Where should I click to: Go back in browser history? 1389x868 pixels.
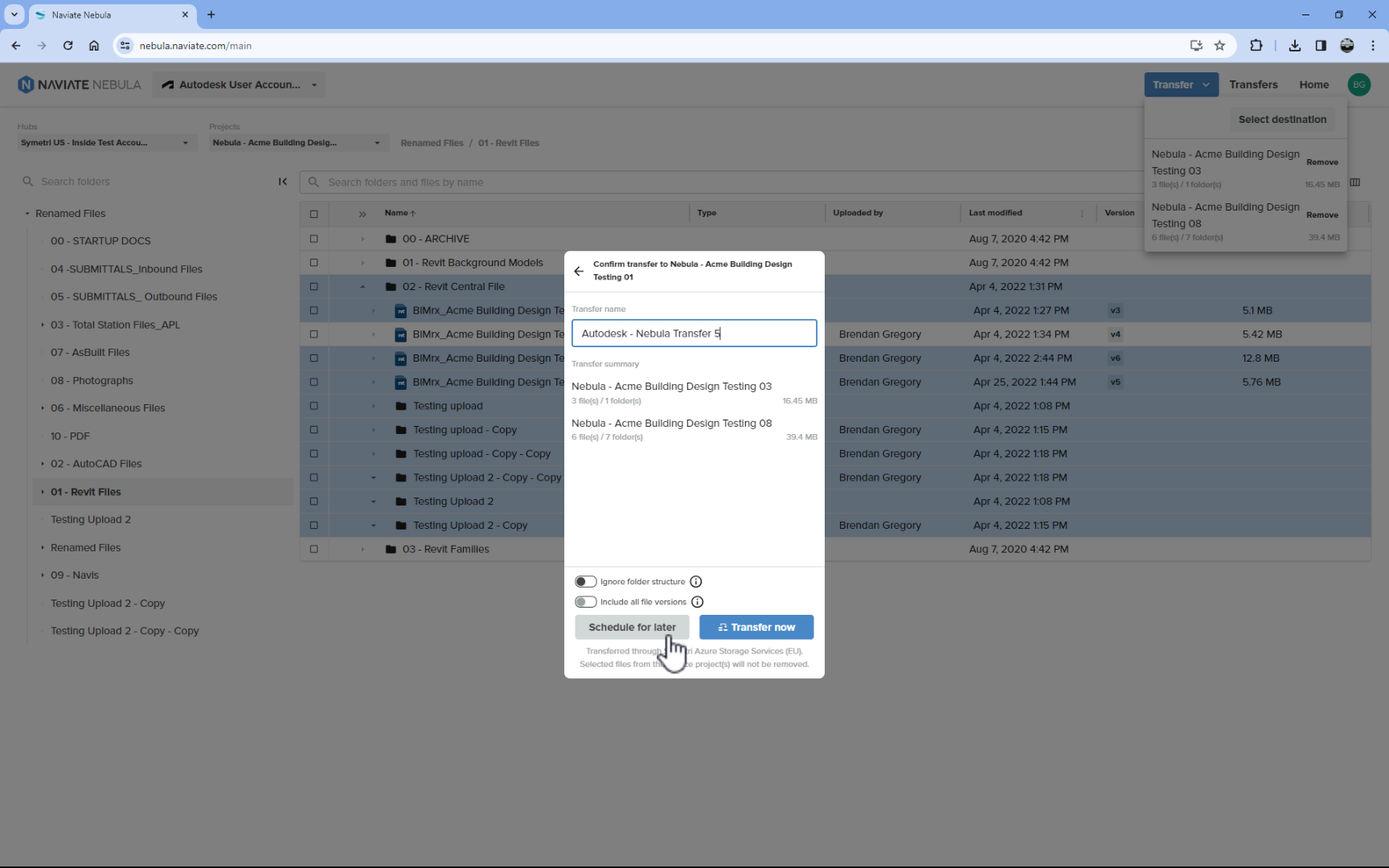point(16,46)
